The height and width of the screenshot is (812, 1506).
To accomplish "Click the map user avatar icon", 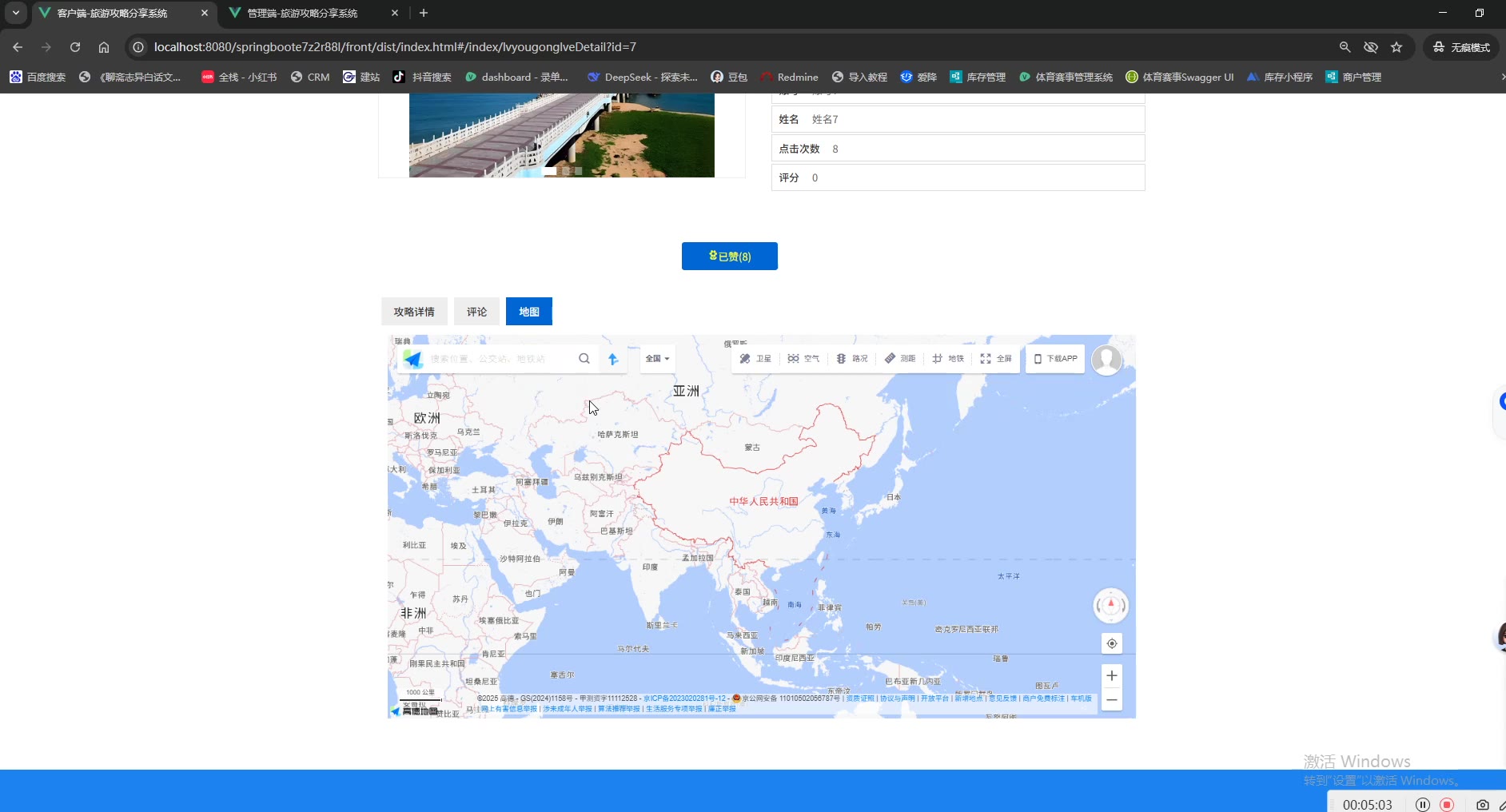I will click(1106, 360).
